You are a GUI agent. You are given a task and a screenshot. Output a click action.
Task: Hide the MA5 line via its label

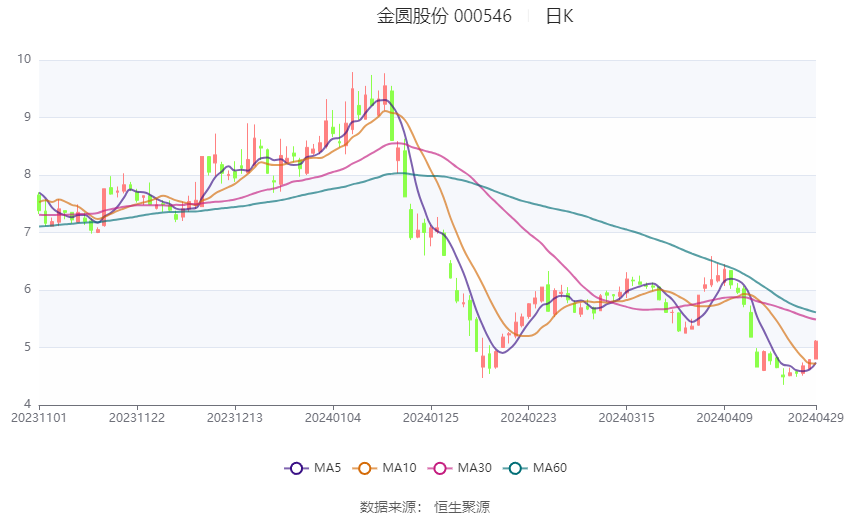[x=327, y=468]
